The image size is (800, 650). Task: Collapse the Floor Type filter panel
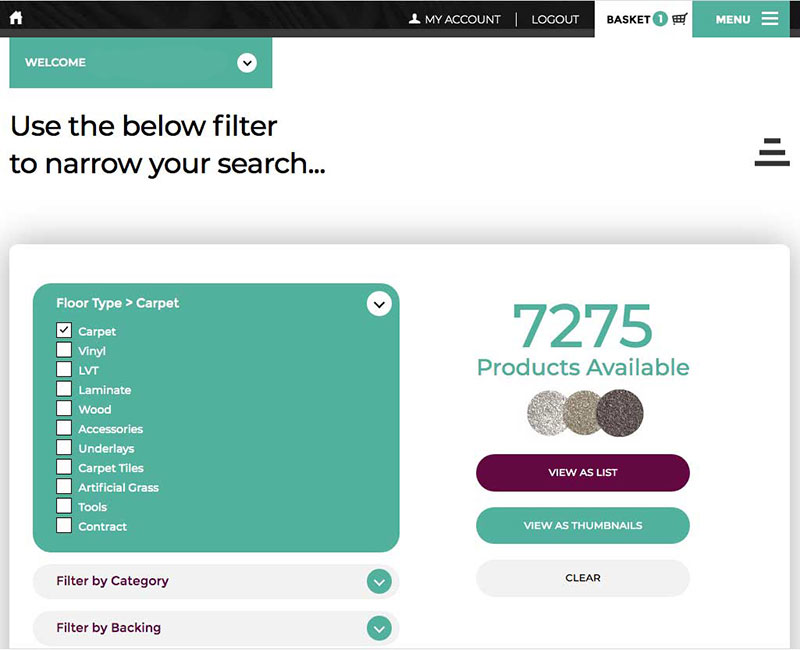tap(378, 303)
